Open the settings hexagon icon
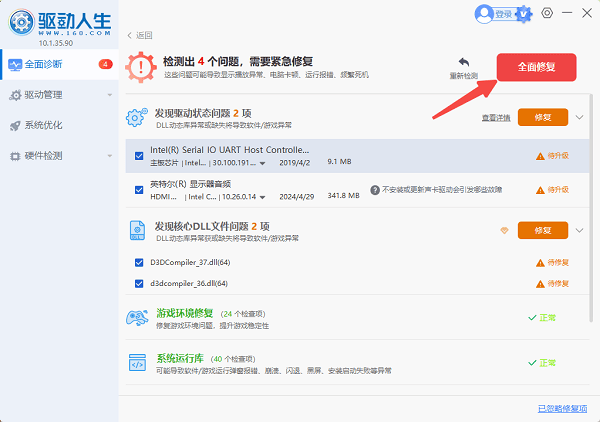 tap(547, 13)
